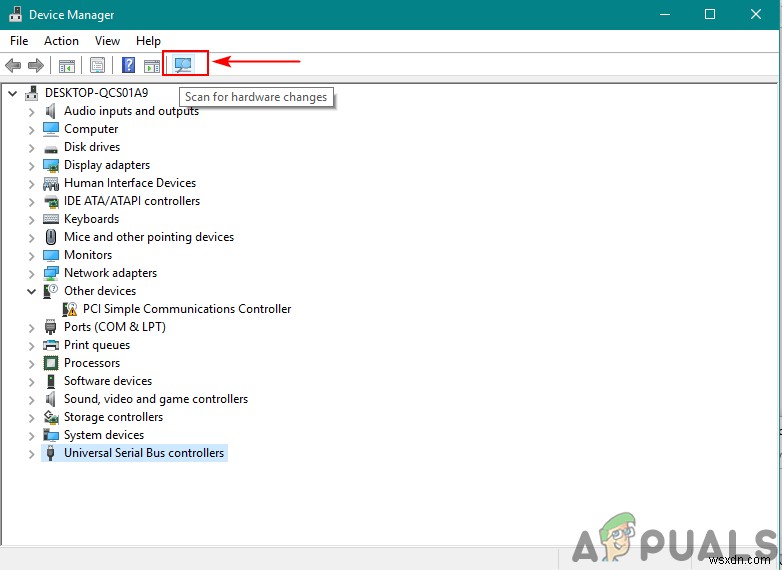Expand the System devices category

[31, 436]
